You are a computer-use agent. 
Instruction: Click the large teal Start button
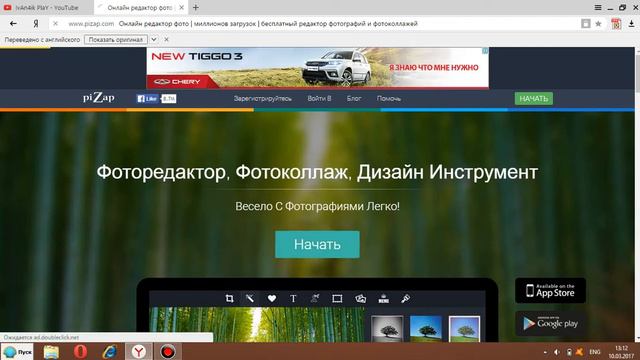coord(317,244)
